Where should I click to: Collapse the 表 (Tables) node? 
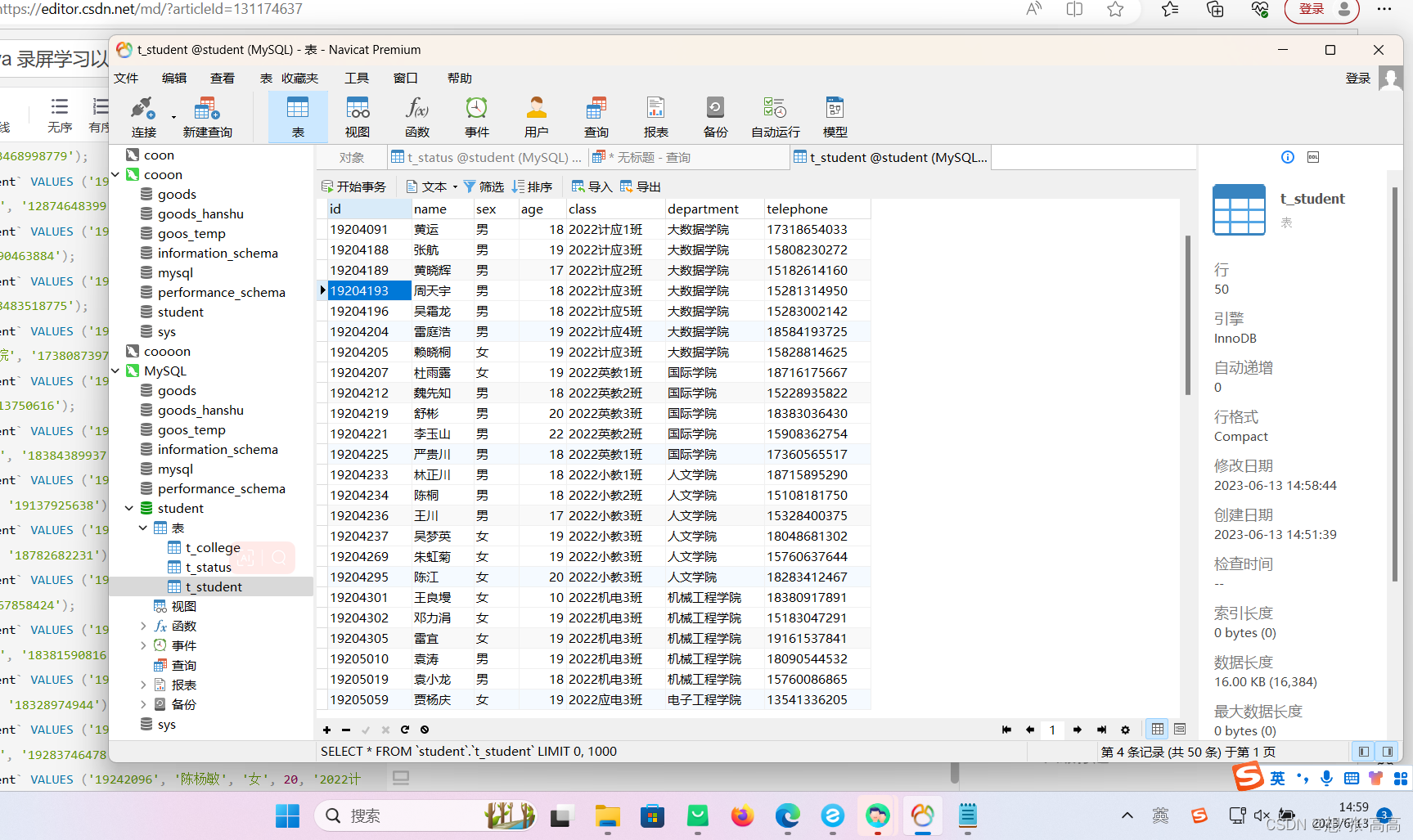tap(143, 528)
